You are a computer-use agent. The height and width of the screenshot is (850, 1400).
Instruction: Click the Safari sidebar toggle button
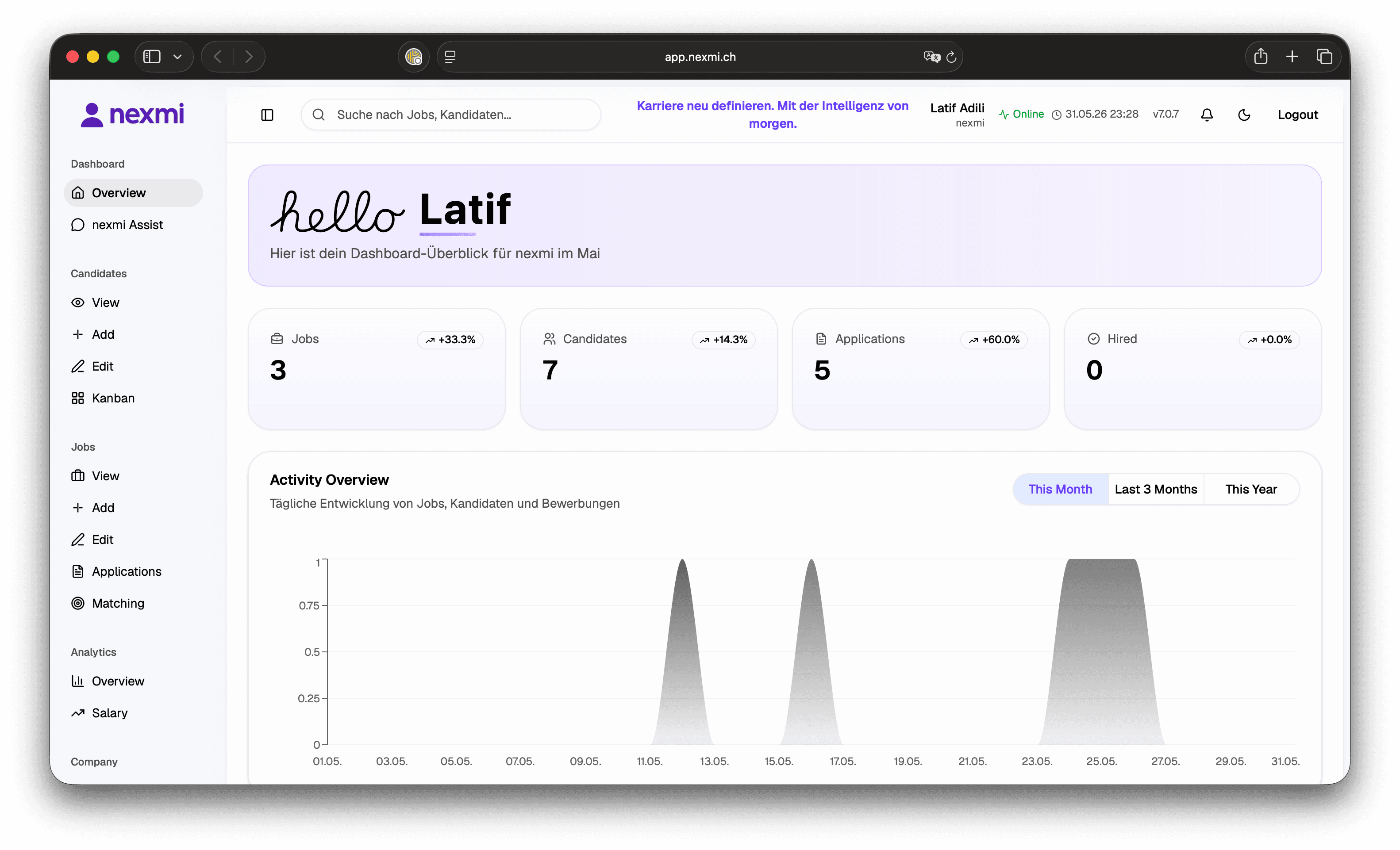[152, 57]
